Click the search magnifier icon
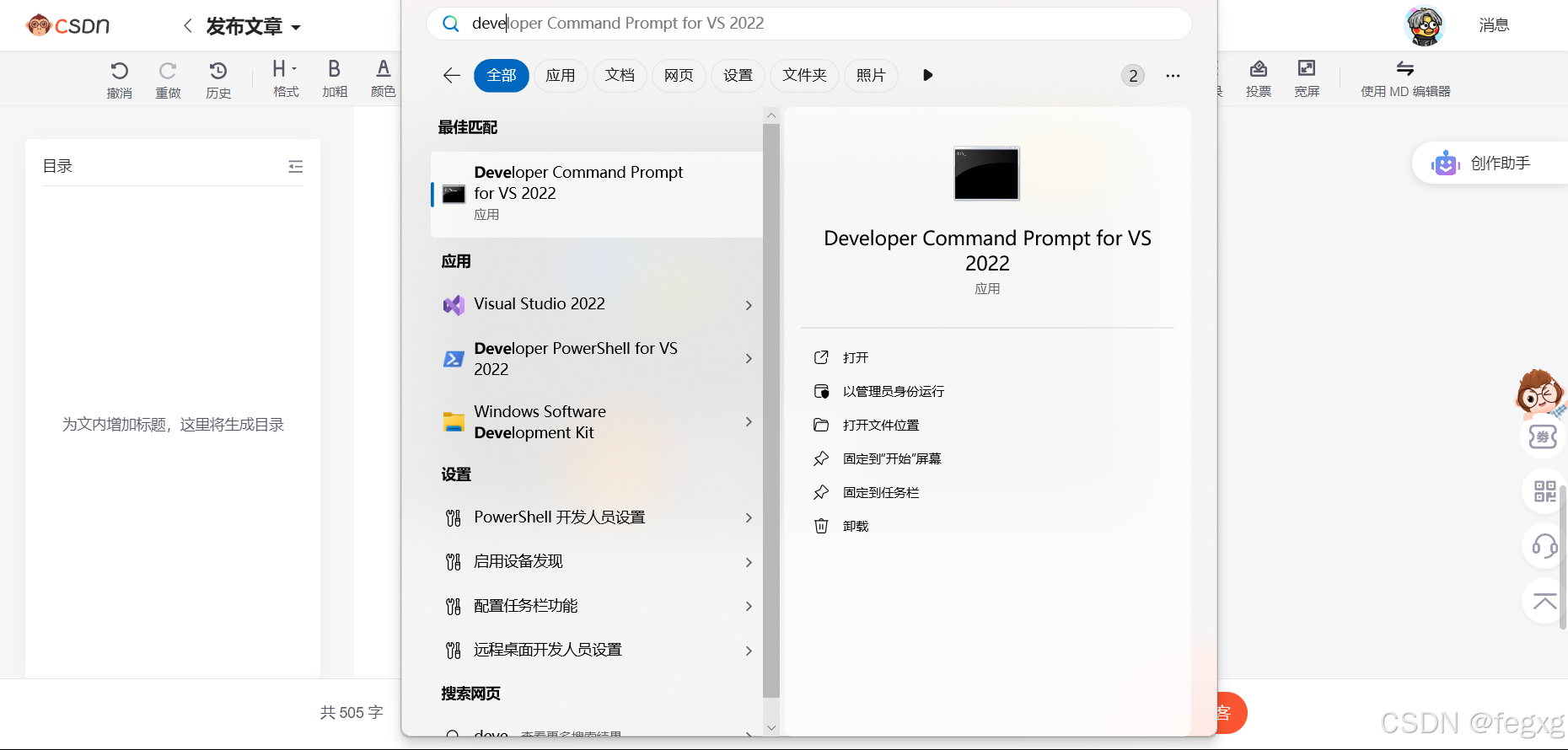Screen dimensions: 1568x750 pos(451,24)
